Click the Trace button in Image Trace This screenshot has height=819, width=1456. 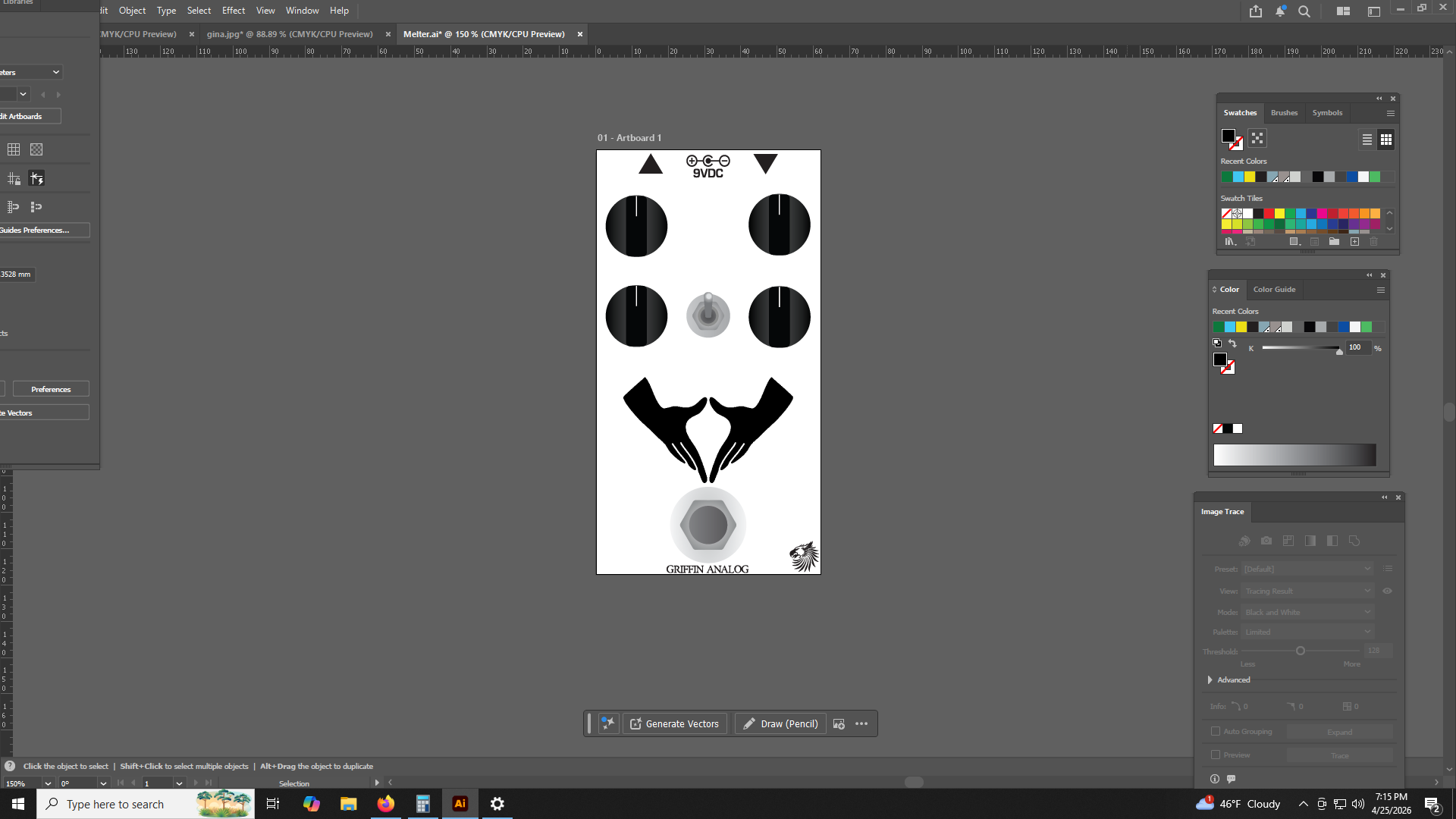coord(1339,756)
